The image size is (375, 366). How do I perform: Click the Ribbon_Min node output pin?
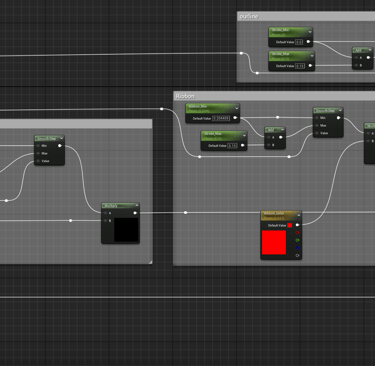pyautogui.click(x=235, y=118)
